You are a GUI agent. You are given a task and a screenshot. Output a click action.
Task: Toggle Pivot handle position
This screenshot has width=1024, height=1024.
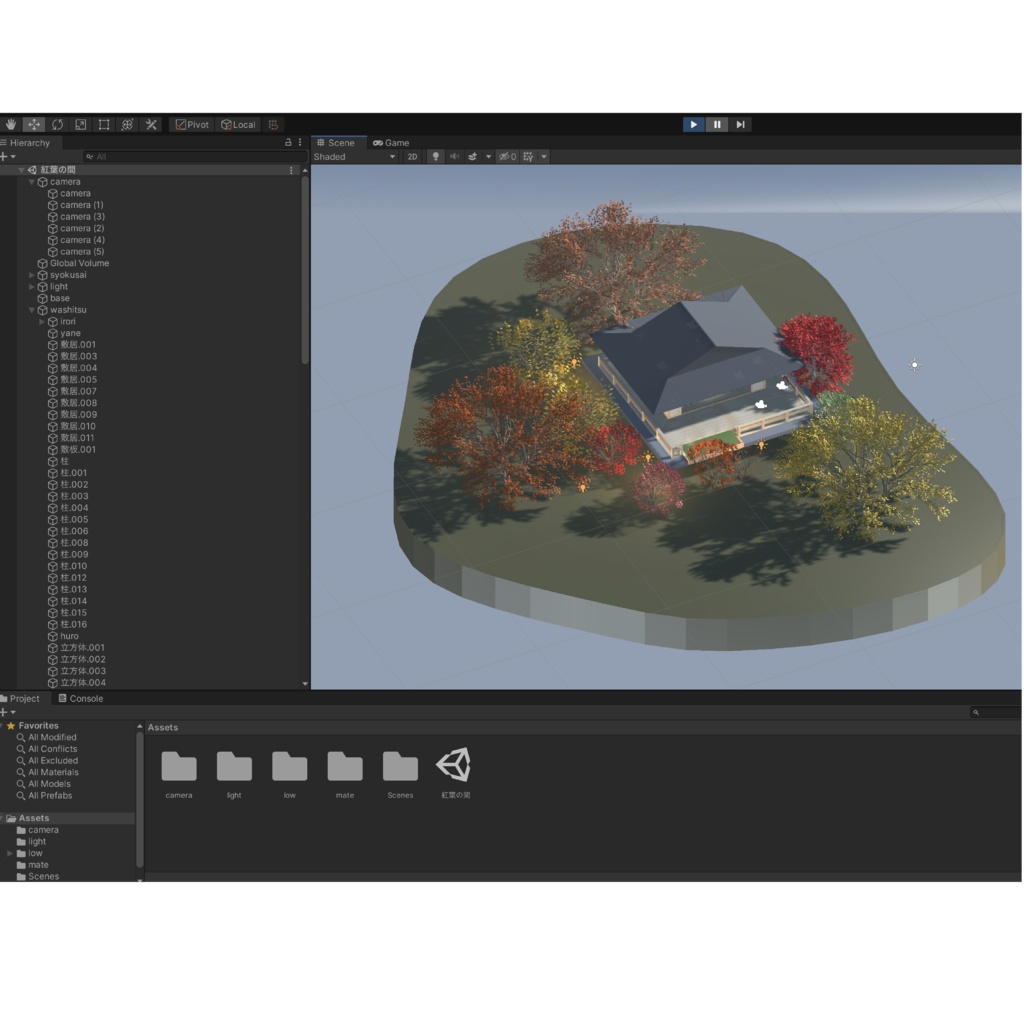192,124
